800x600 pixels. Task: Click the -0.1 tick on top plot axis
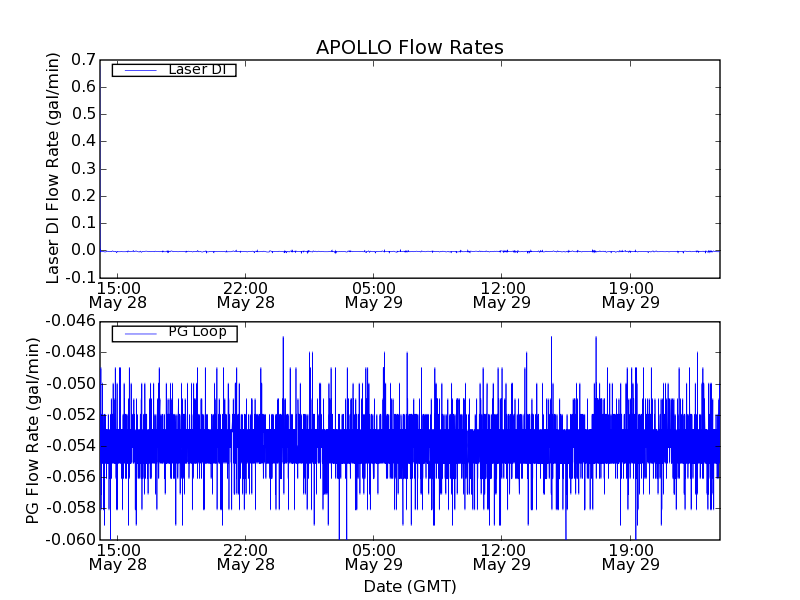coord(79,278)
